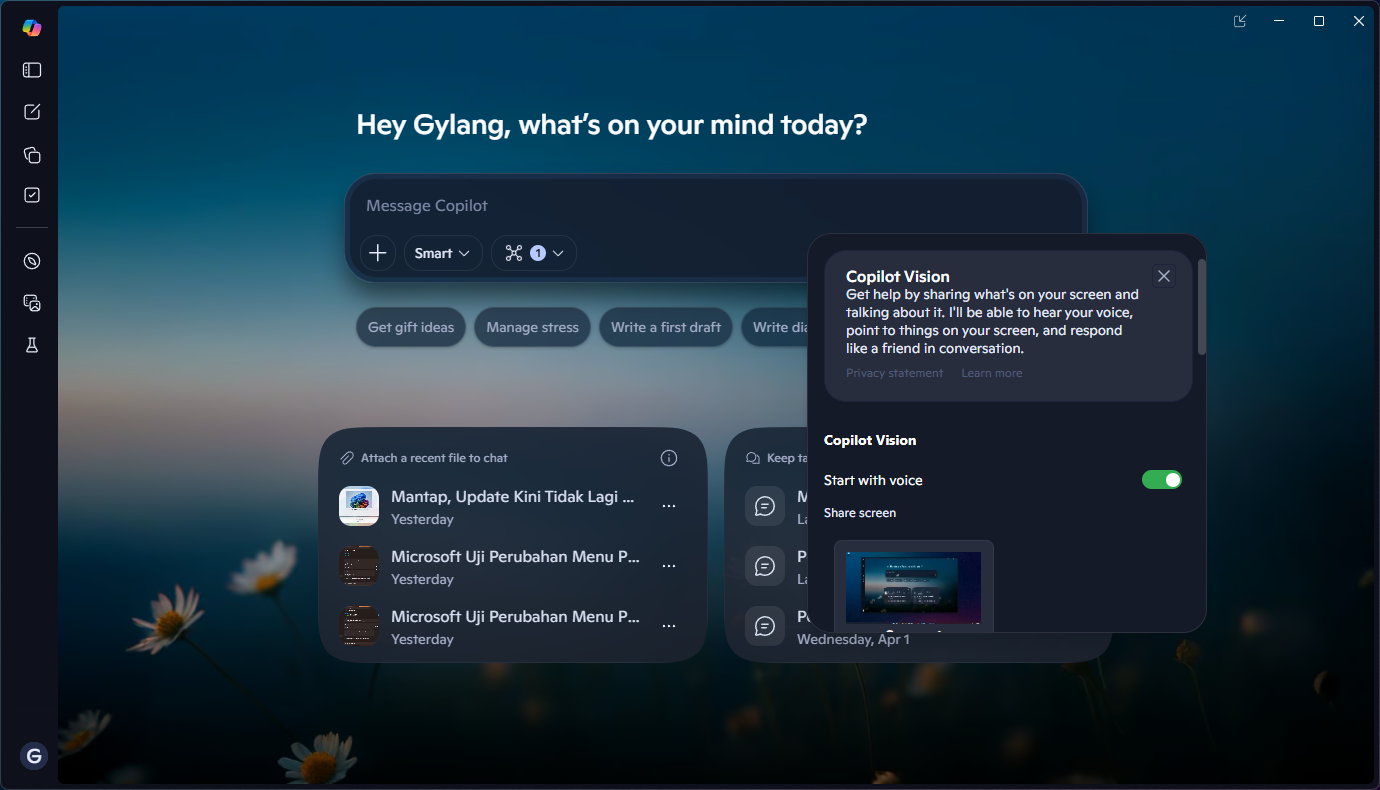Open the image library icon in sidebar
1380x790 pixels.
click(32, 303)
